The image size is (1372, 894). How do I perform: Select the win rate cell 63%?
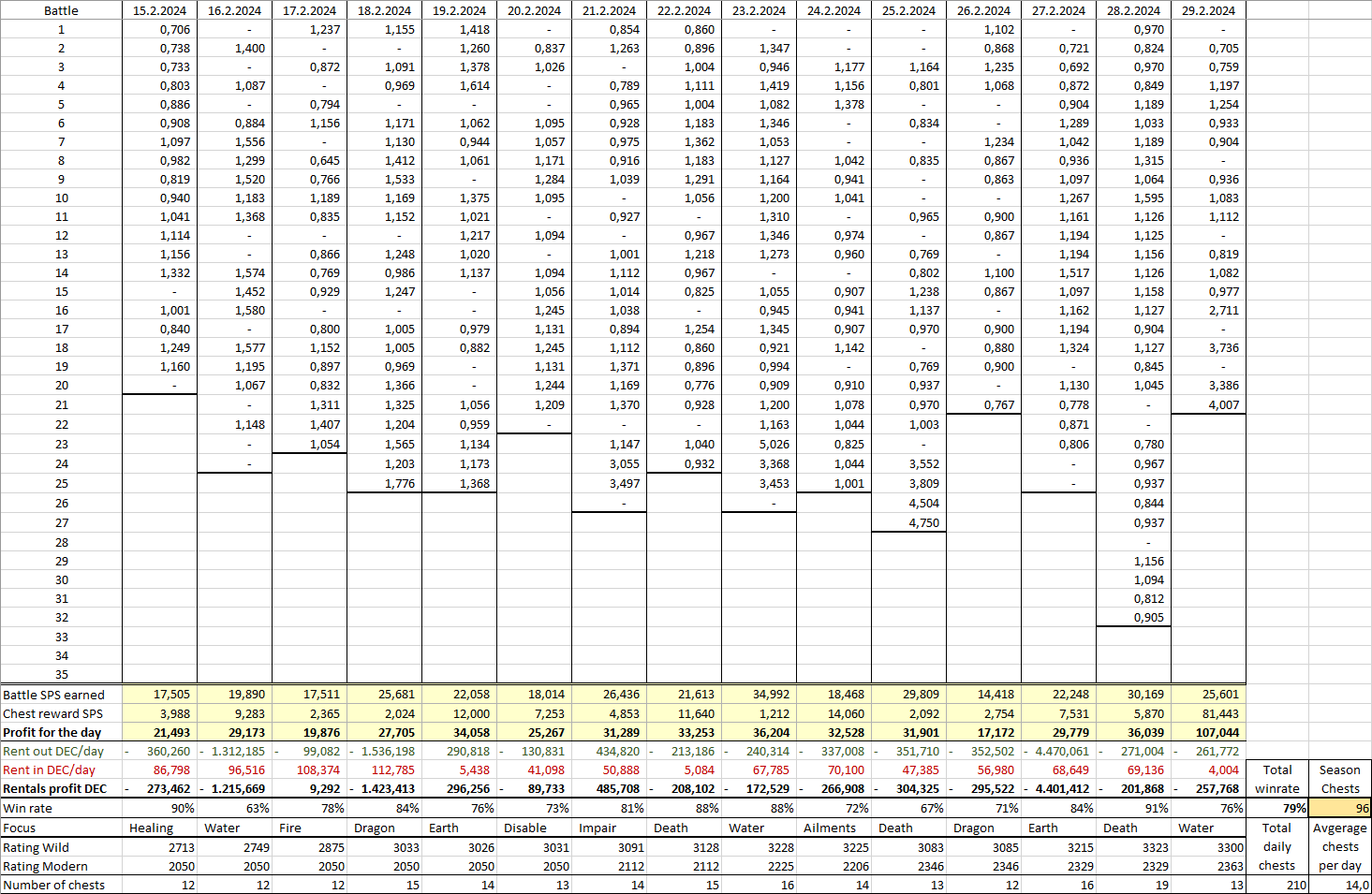coord(258,808)
